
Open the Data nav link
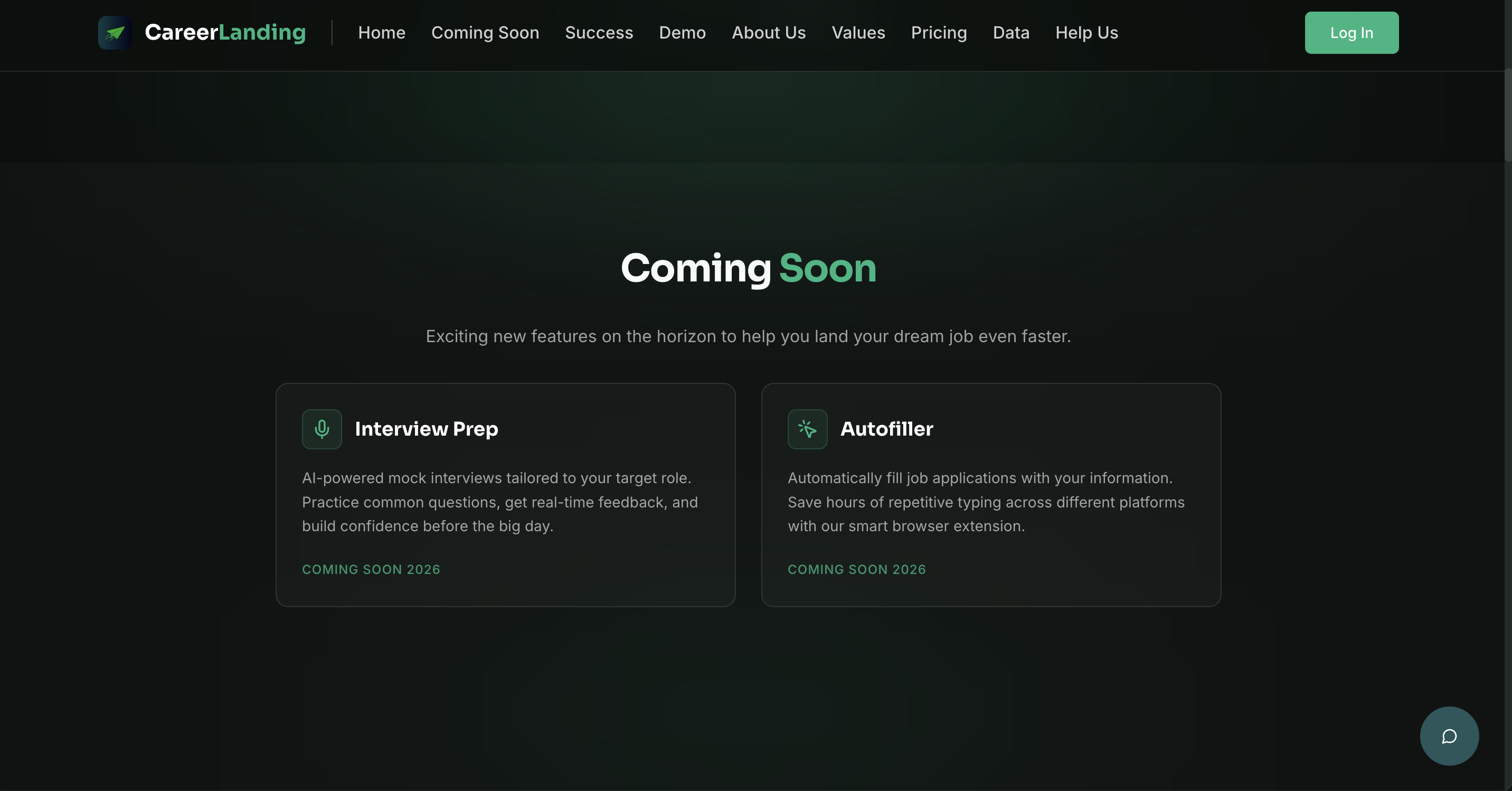coord(1011,33)
